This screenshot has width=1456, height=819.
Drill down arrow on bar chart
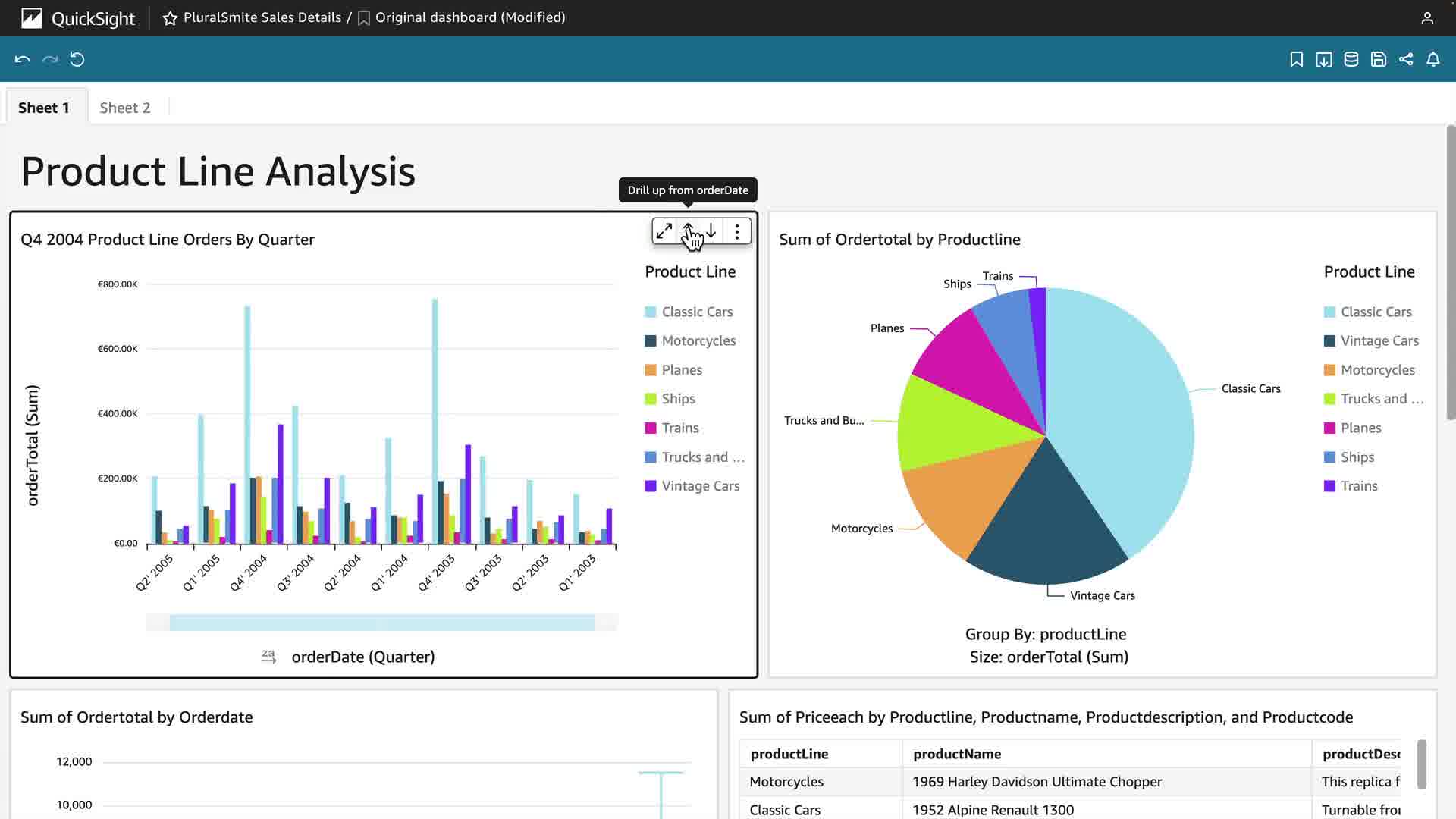click(711, 231)
